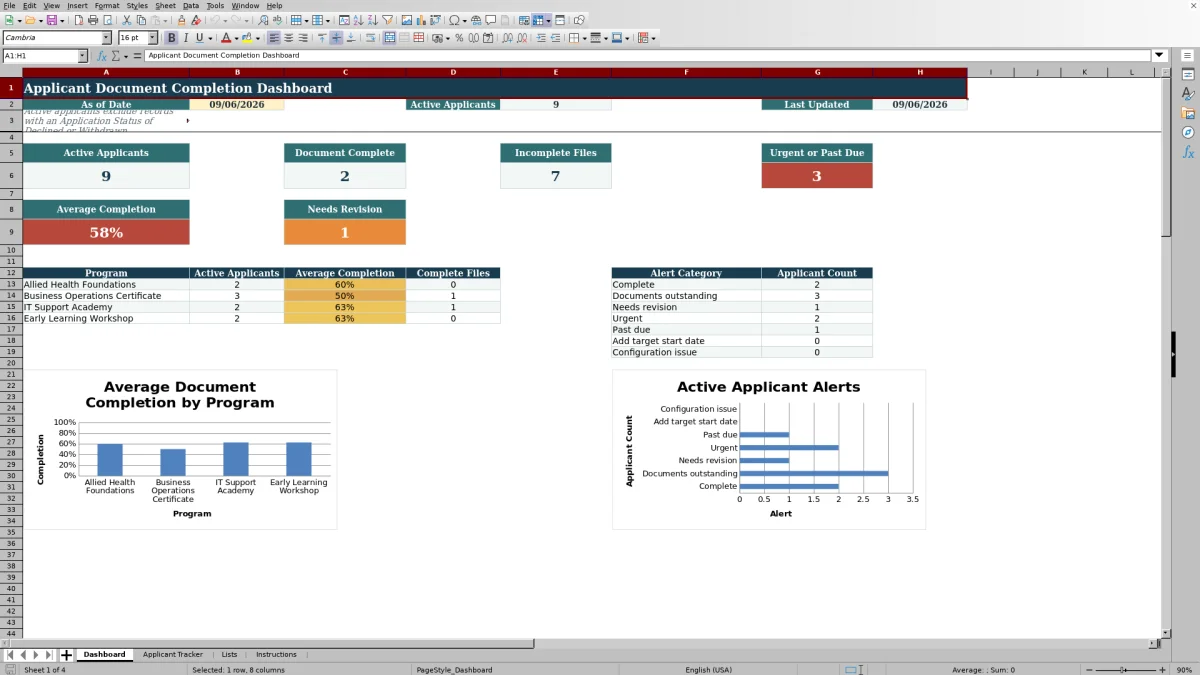Open the Data menu
Image resolution: width=1200 pixels, height=675 pixels.
pyautogui.click(x=191, y=6)
